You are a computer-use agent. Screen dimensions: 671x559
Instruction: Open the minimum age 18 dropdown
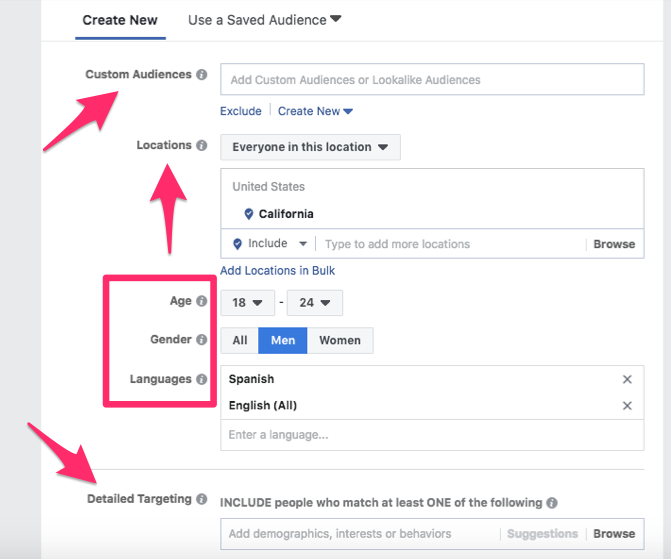(x=247, y=303)
